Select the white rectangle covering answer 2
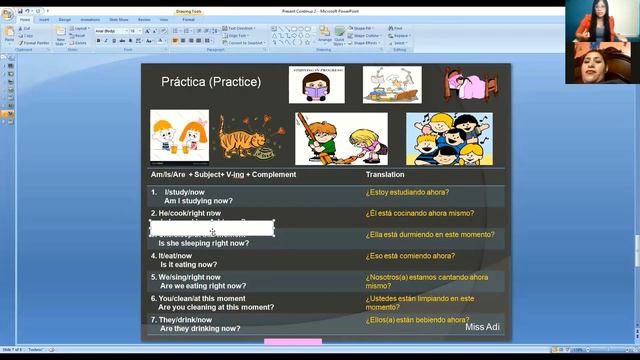 [x=212, y=228]
